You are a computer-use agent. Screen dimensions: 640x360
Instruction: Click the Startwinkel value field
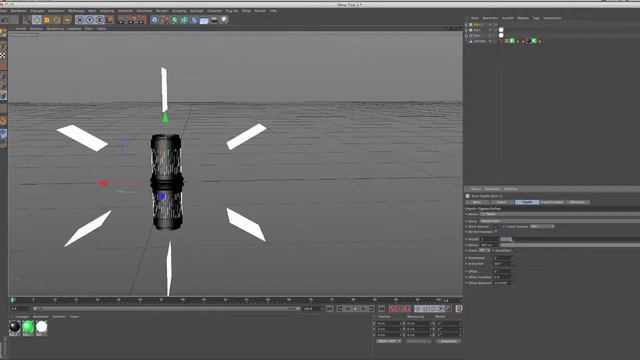pyautogui.click(x=502, y=258)
